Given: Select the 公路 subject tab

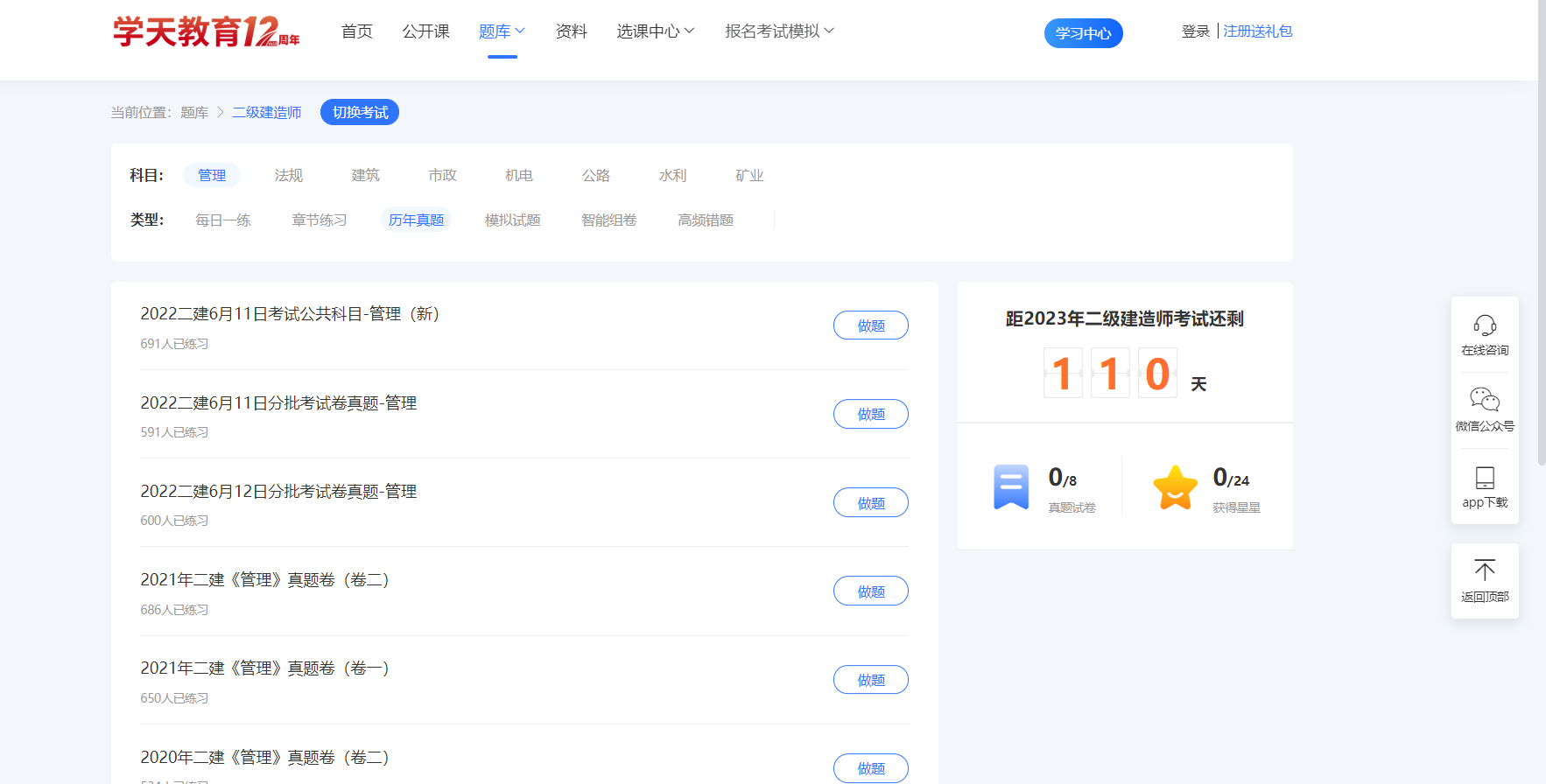Looking at the screenshot, I should [596, 175].
